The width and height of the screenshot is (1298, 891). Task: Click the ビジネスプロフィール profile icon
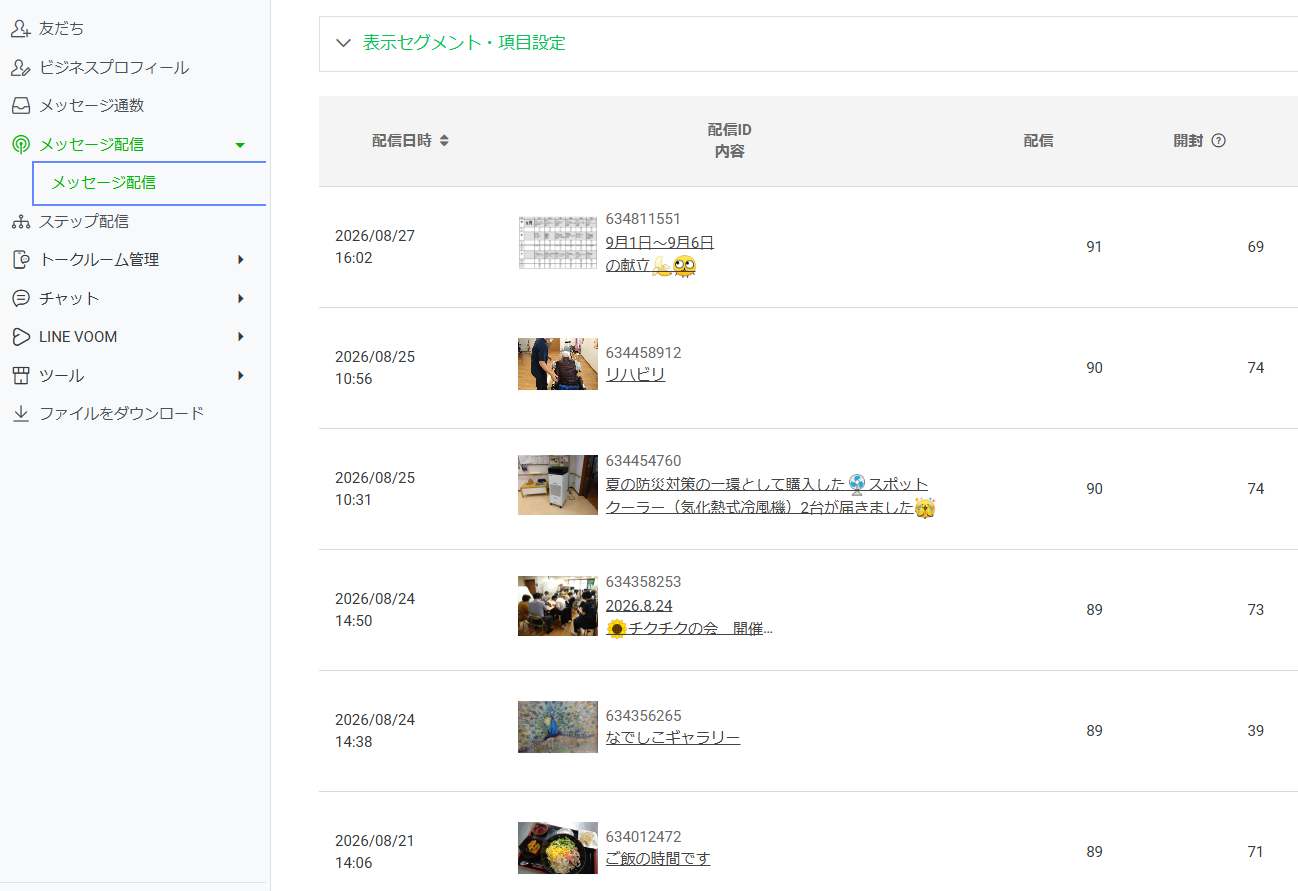20,68
